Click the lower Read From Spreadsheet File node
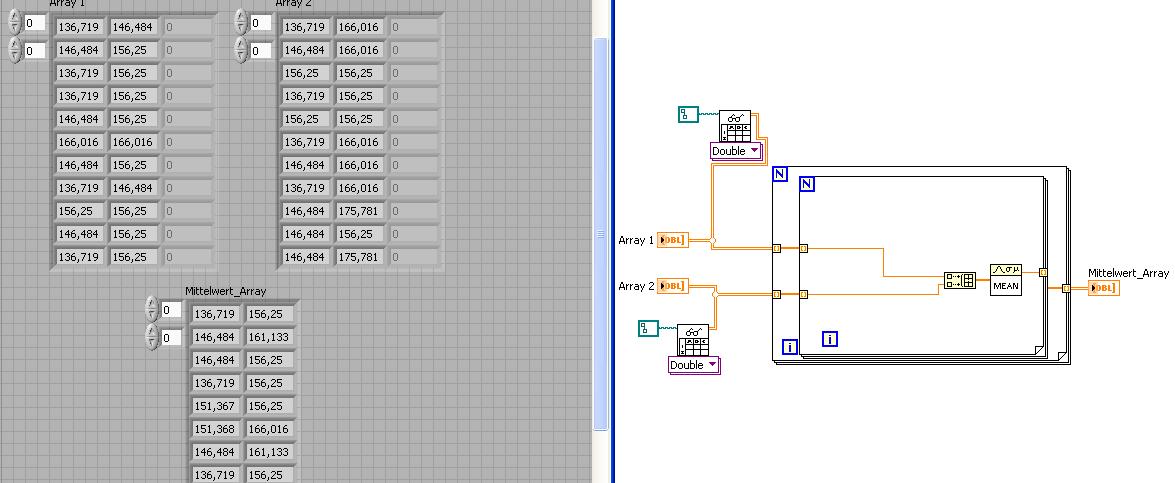The height and width of the screenshot is (483, 1175). pyautogui.click(x=692, y=340)
